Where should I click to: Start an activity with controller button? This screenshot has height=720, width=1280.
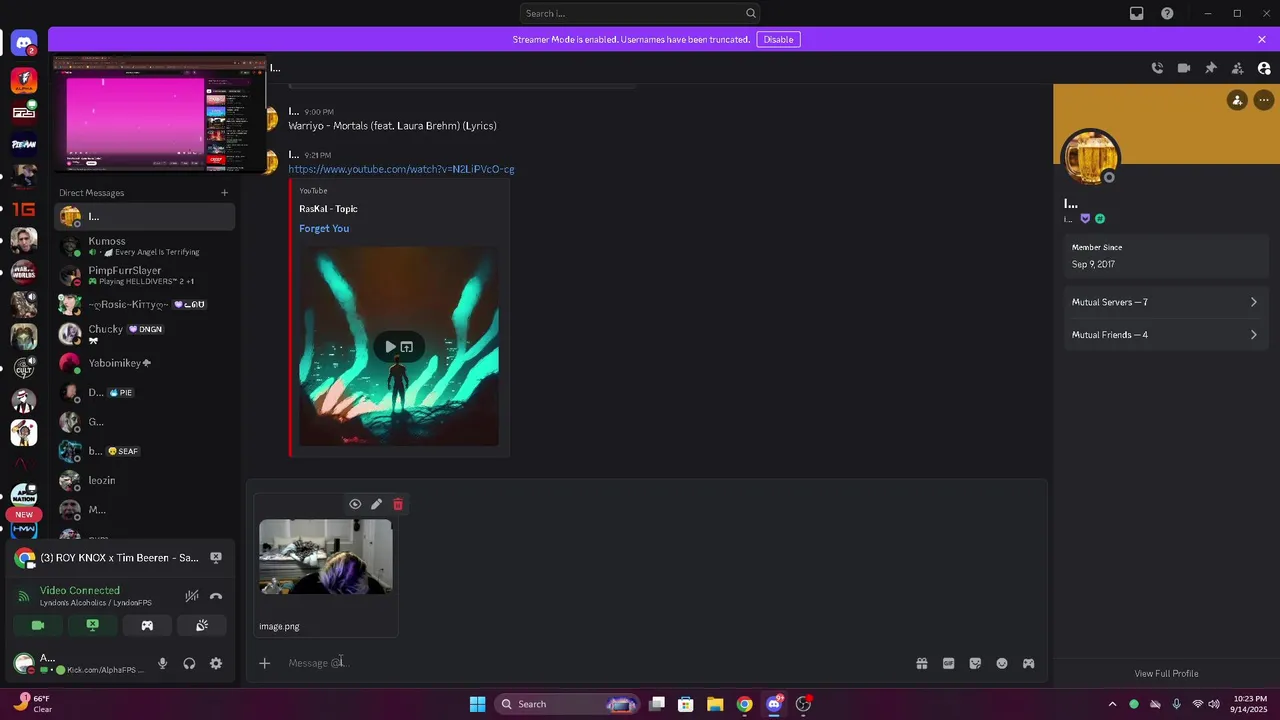147,625
